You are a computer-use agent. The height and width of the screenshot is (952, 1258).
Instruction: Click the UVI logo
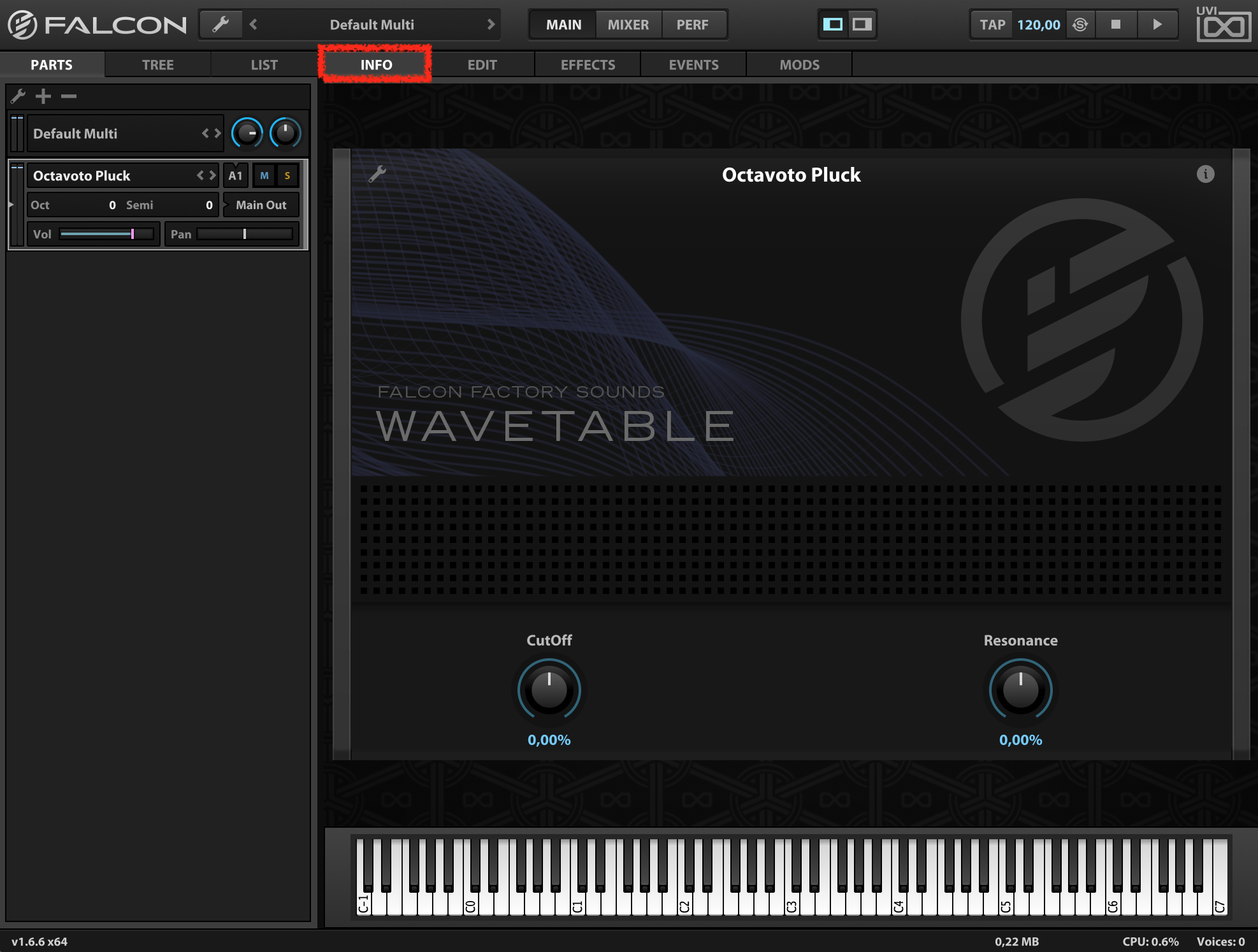click(x=1223, y=24)
